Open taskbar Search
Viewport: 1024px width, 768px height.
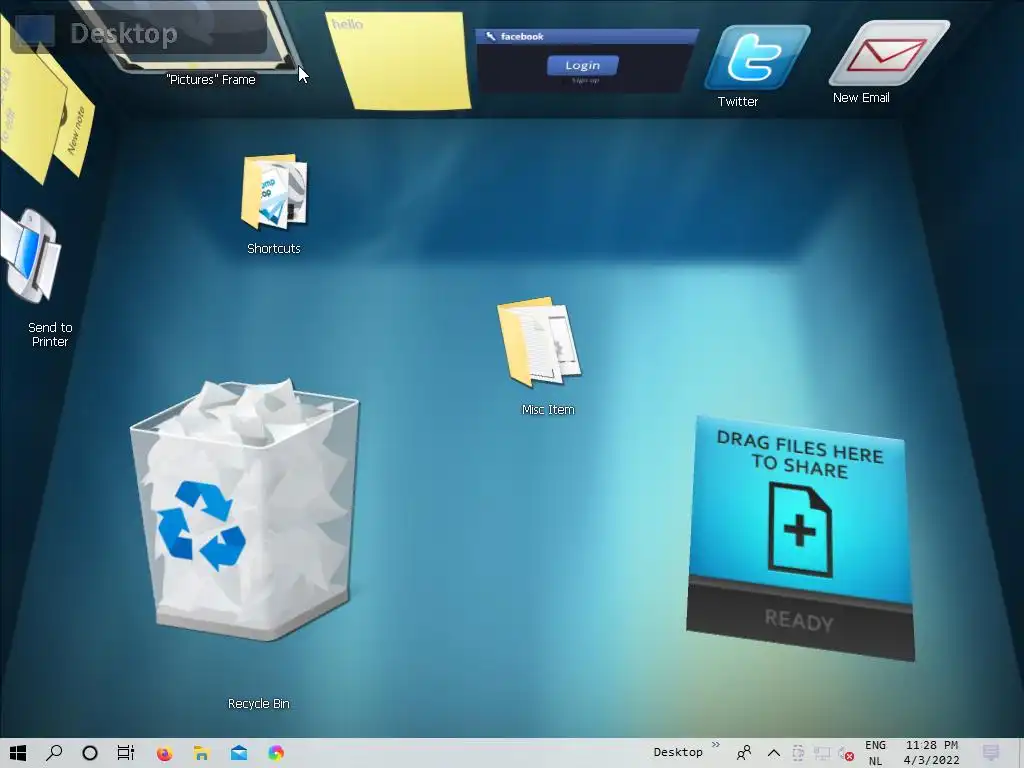(x=54, y=753)
